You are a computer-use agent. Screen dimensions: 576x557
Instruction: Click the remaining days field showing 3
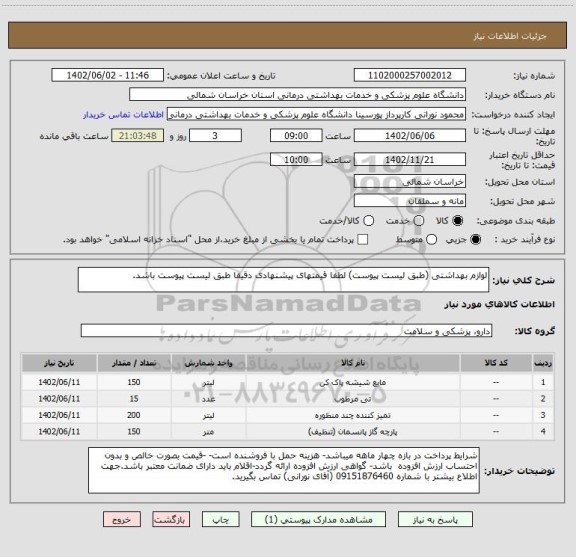pyautogui.click(x=215, y=136)
